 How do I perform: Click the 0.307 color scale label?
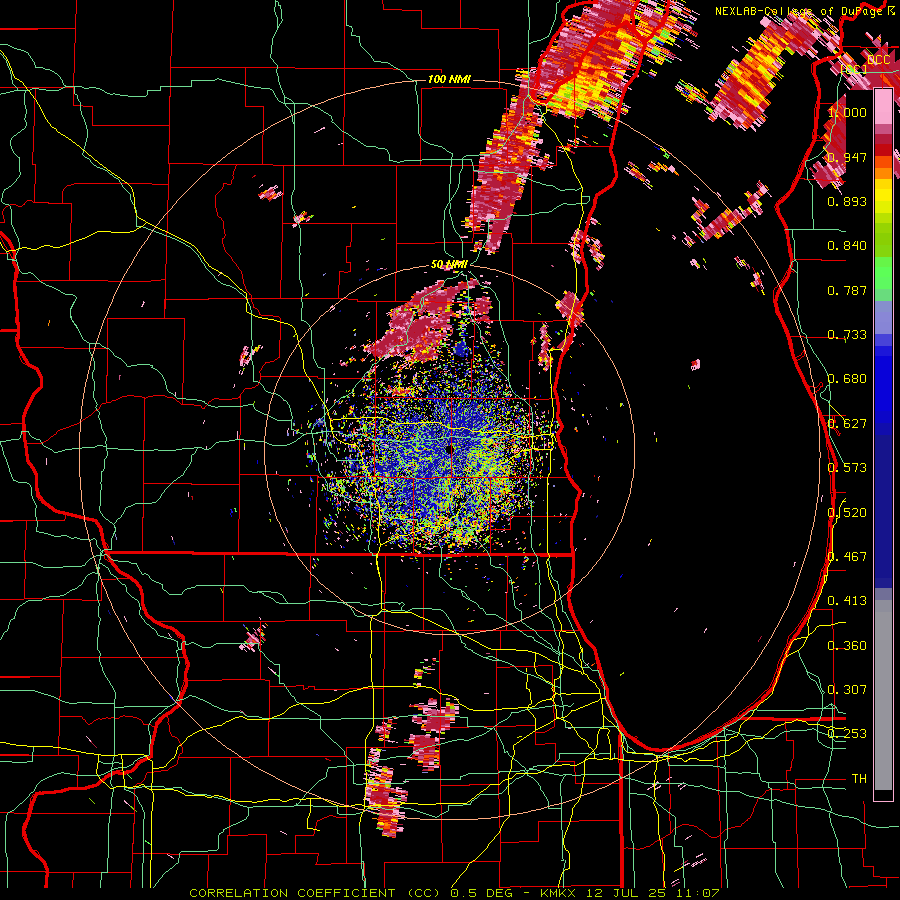coord(847,690)
